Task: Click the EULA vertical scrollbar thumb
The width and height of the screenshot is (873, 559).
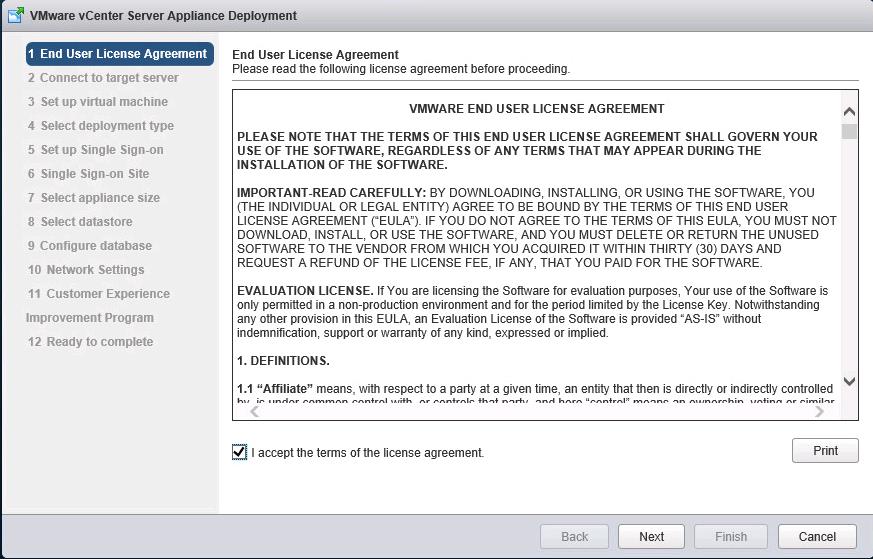Action: coord(849,132)
